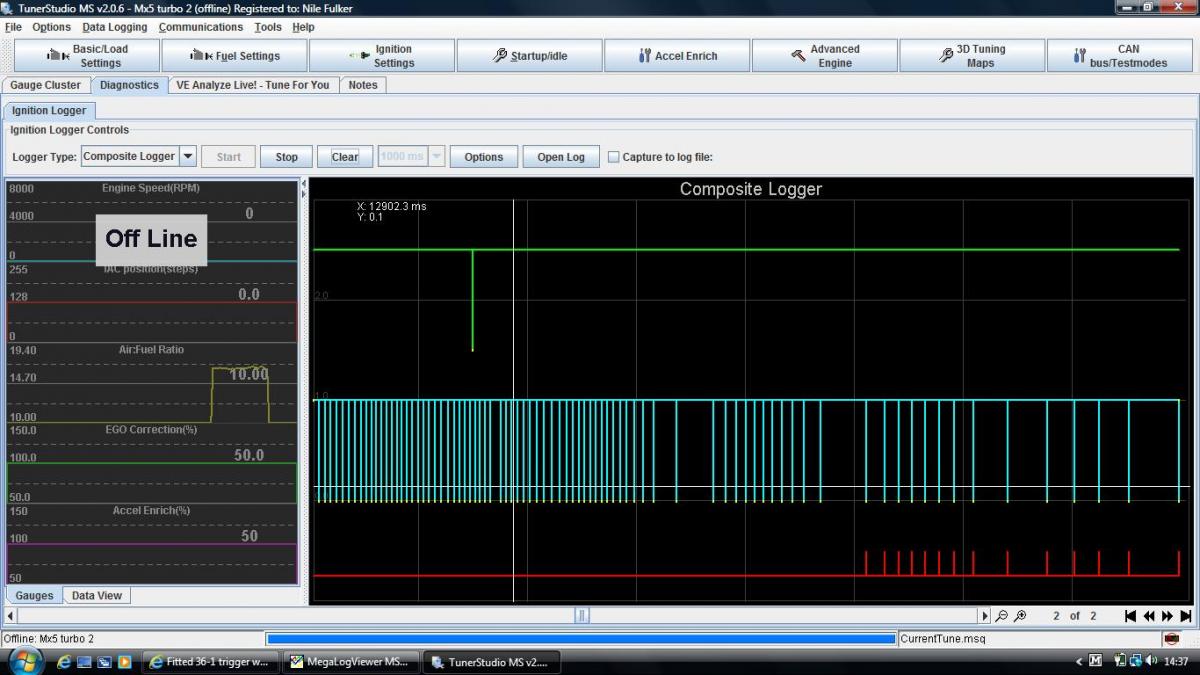1200x675 pixels.
Task: Click the connection status icon in status bar
Action: (x=1171, y=638)
